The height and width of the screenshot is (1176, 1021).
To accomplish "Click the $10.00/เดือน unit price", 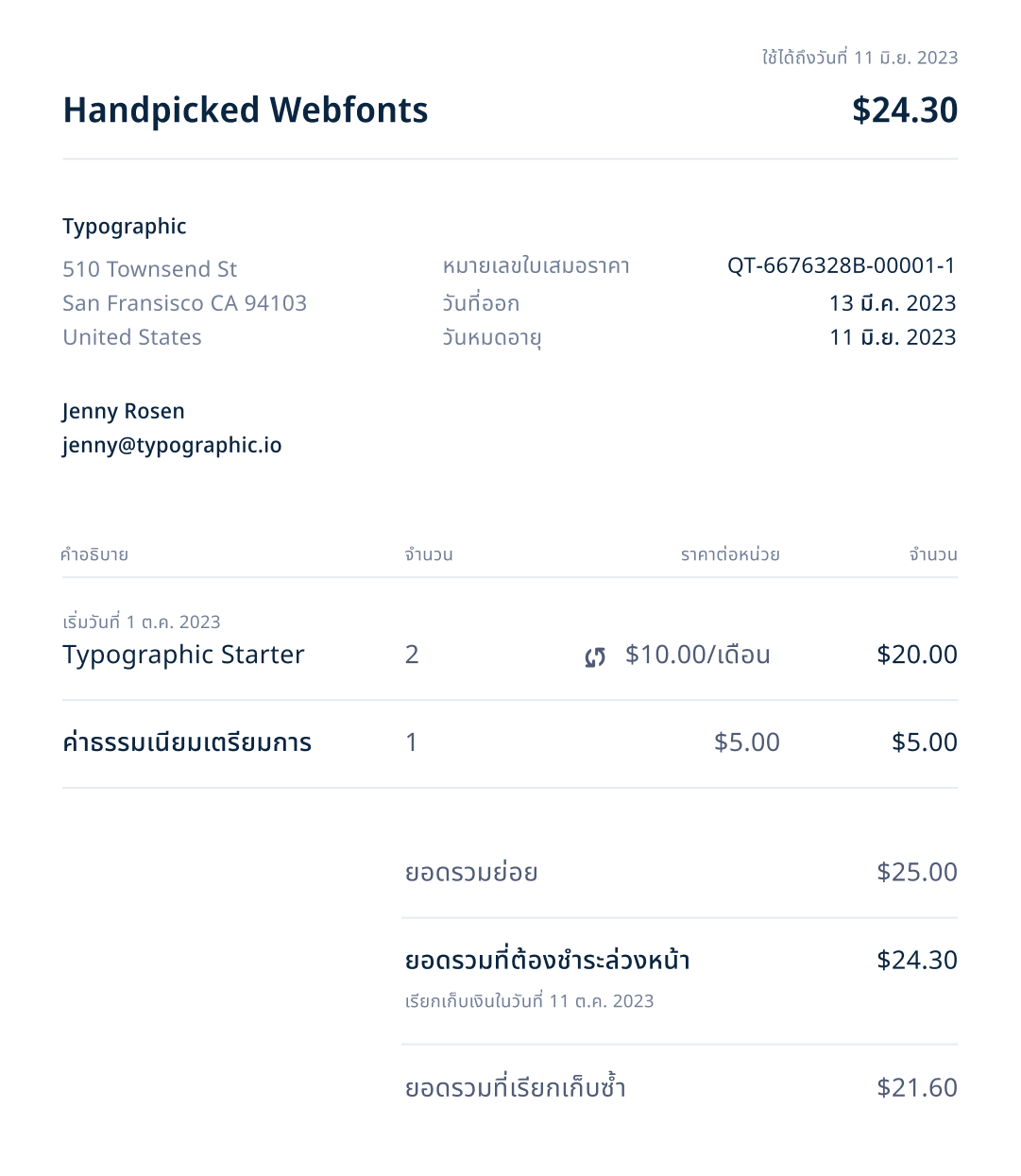I will coord(697,655).
